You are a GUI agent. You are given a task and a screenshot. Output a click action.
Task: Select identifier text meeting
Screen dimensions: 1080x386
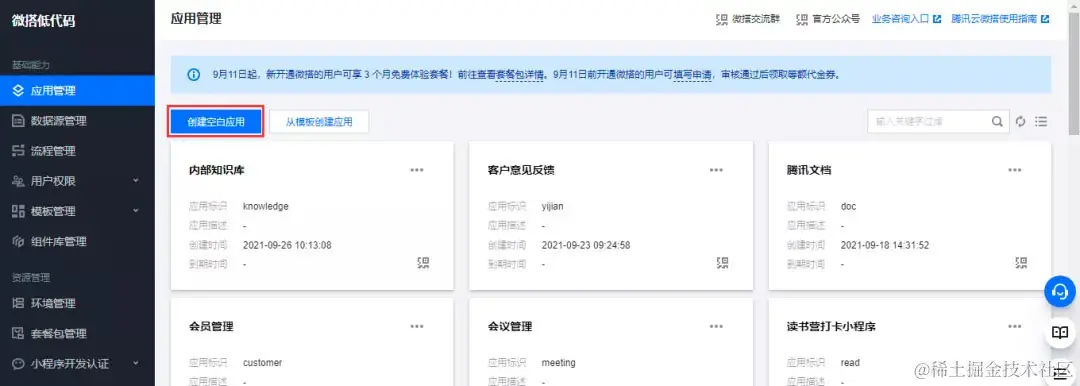coord(559,363)
